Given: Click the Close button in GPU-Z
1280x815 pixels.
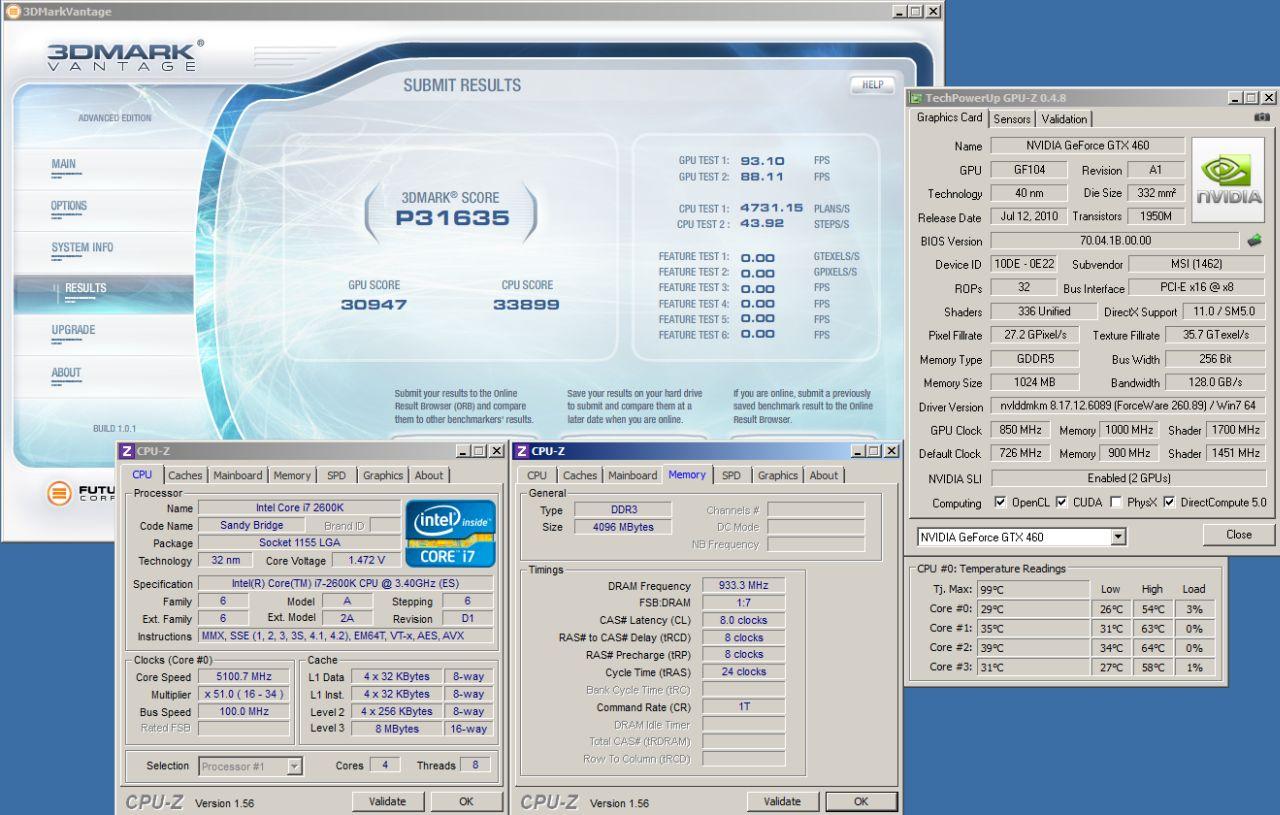Looking at the screenshot, I should 1239,534.
